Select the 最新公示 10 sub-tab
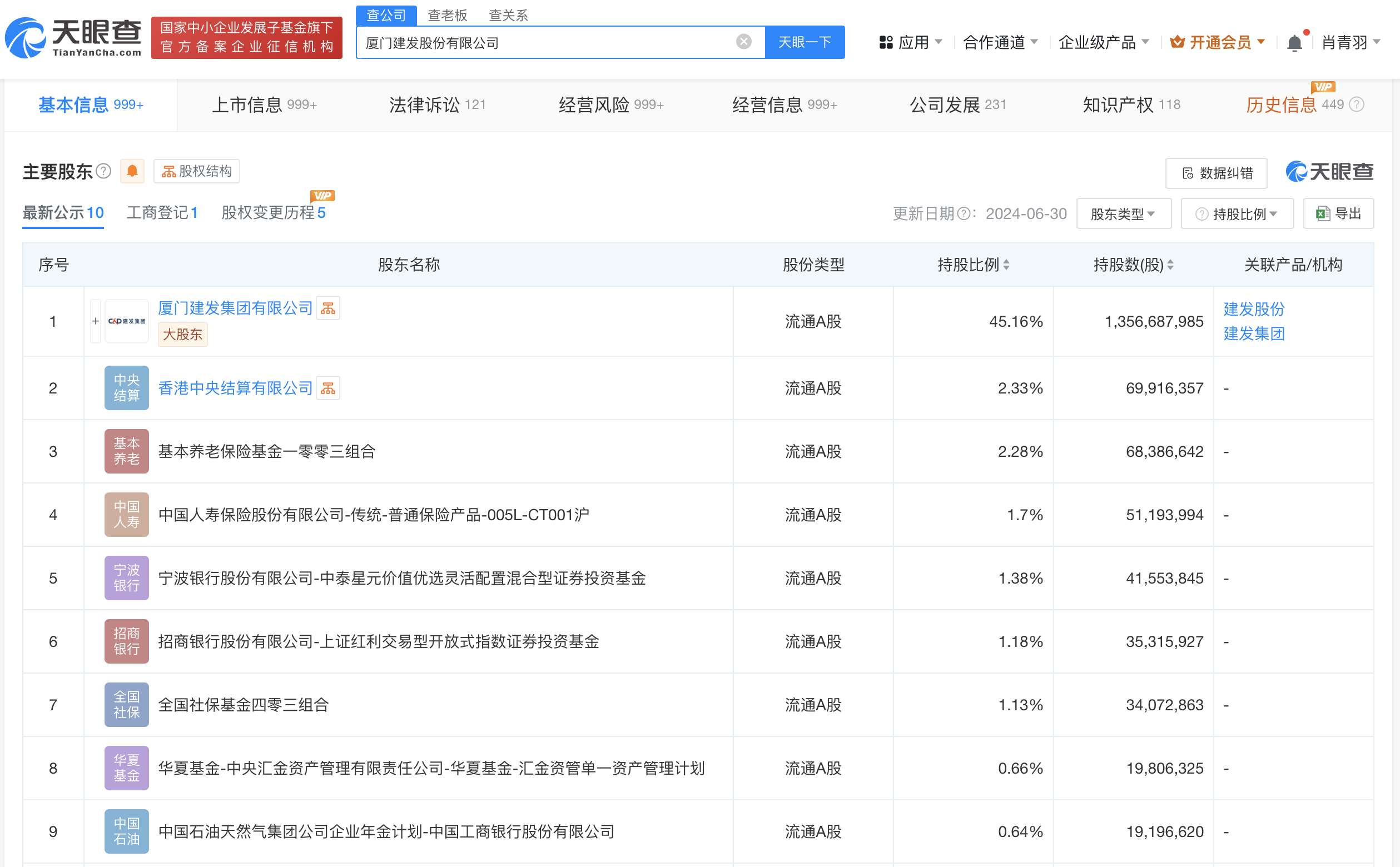This screenshot has height=867, width=1400. (x=63, y=213)
